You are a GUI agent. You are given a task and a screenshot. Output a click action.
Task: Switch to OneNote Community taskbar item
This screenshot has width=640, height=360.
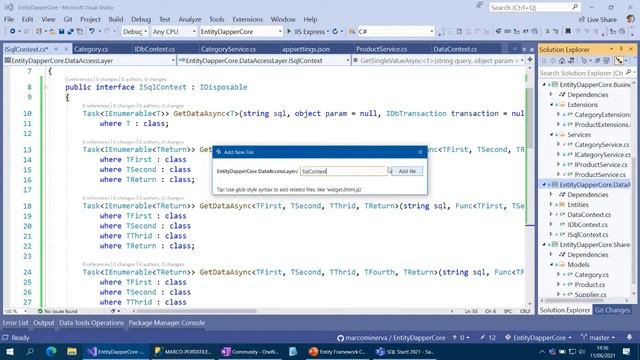point(249,351)
